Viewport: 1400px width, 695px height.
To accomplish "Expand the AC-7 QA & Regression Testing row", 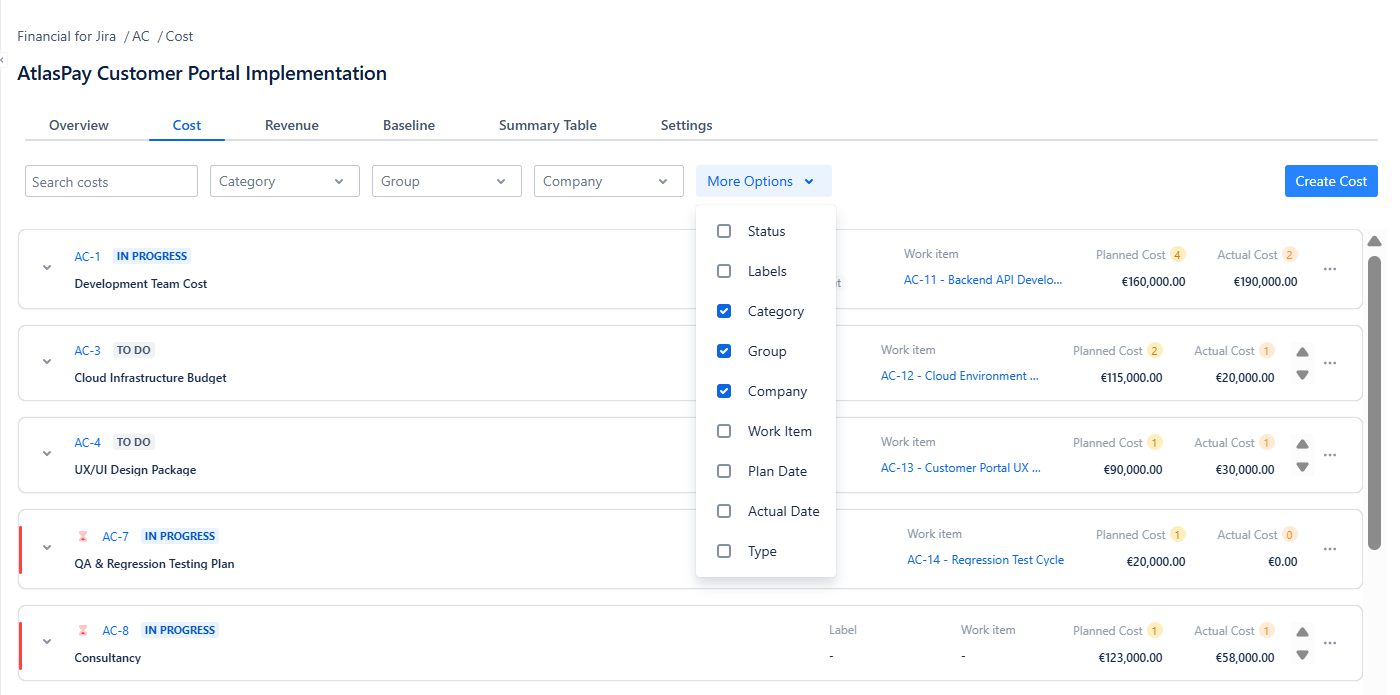I will point(47,548).
